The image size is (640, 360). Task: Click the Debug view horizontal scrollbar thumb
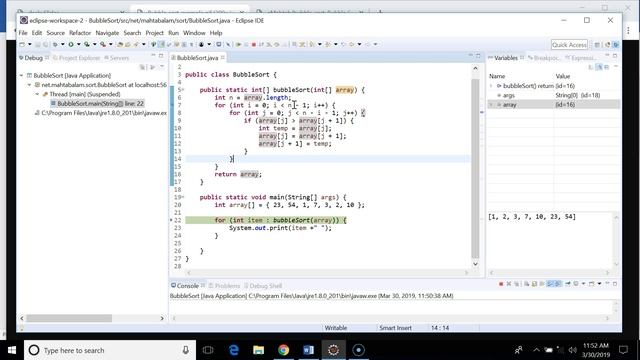69,318
